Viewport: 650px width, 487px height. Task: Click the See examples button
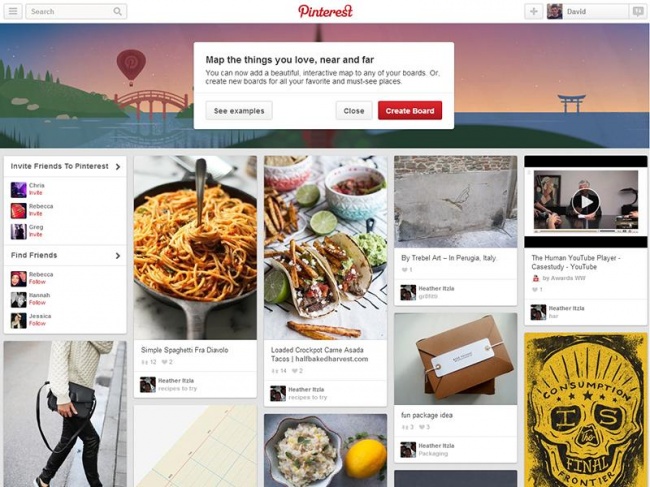point(239,111)
